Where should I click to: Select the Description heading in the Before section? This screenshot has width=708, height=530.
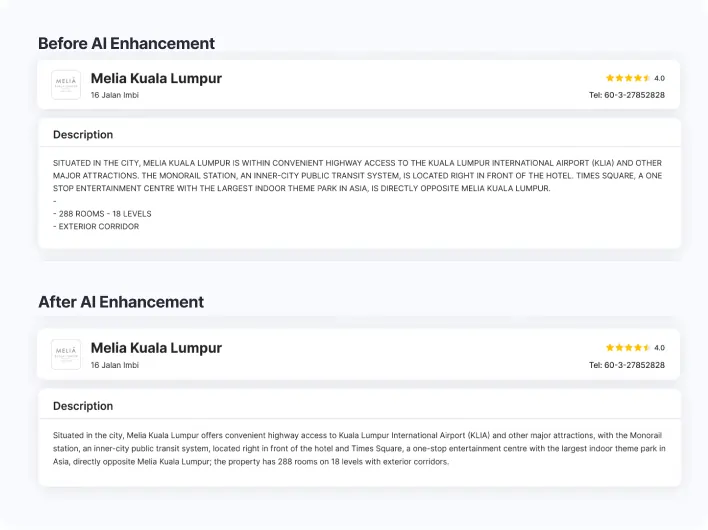[83, 135]
